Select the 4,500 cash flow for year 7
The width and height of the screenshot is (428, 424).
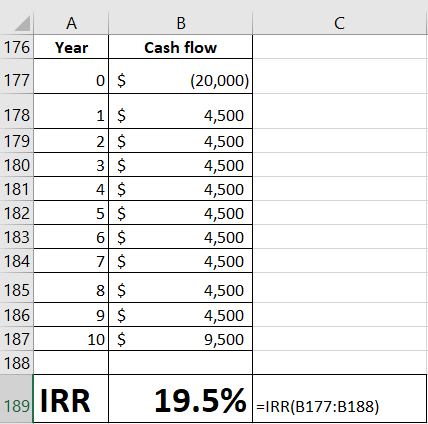(x=181, y=261)
